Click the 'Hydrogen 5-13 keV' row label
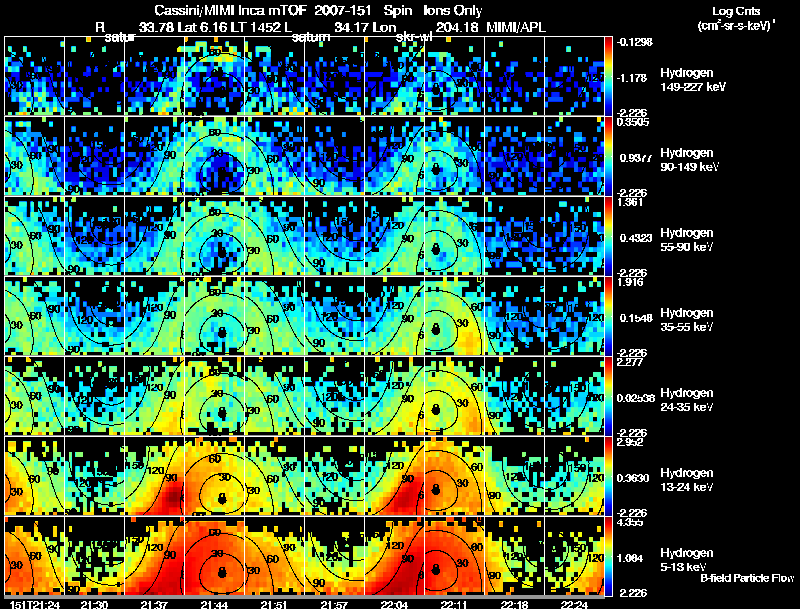 point(687,560)
